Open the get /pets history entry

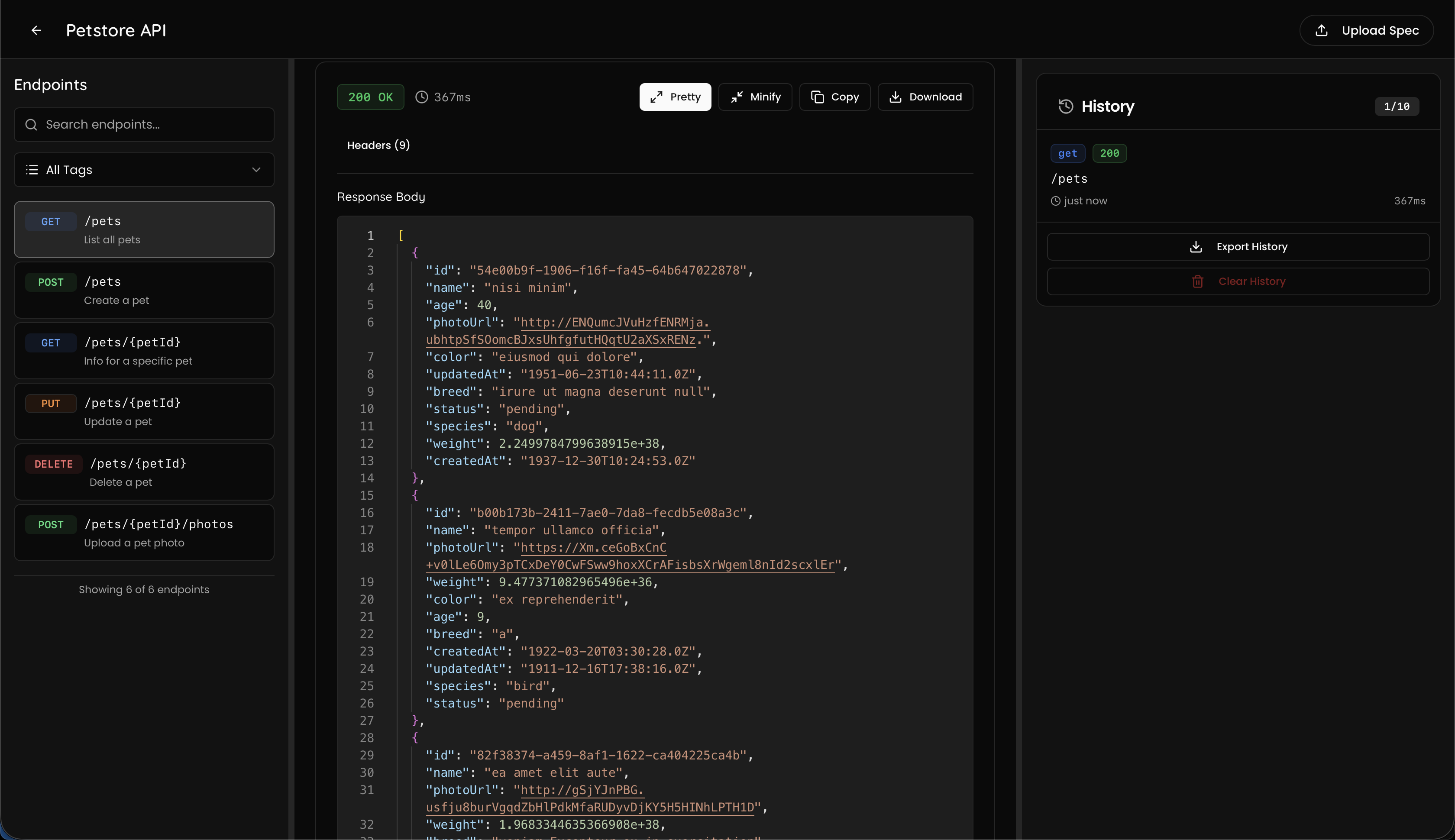(x=1238, y=177)
